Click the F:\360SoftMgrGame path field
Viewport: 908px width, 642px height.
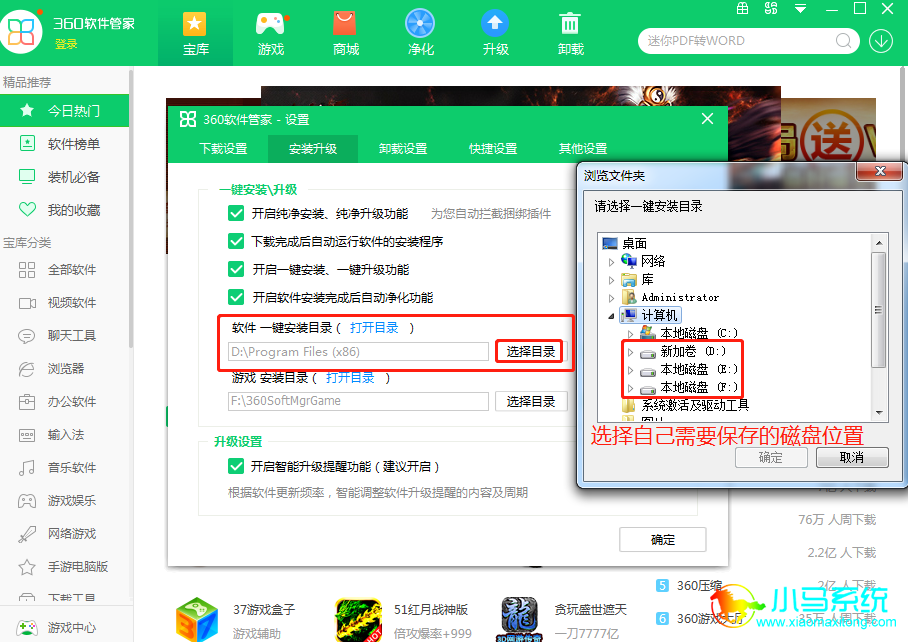coord(358,401)
